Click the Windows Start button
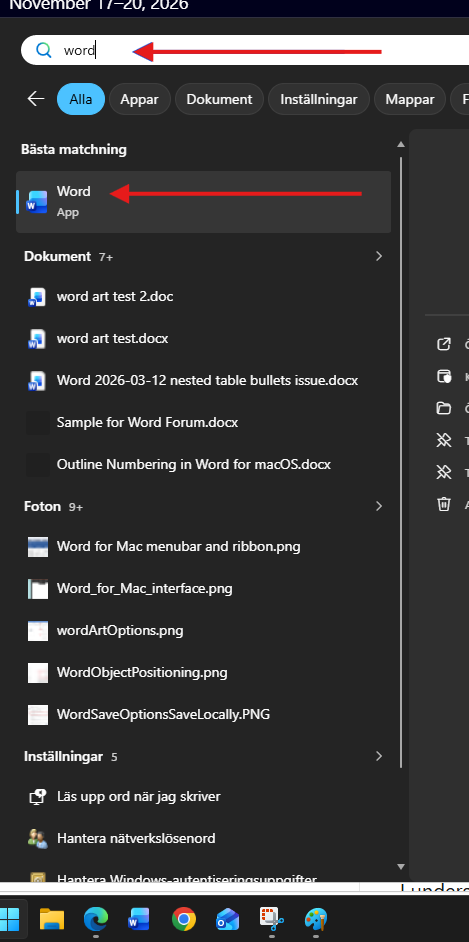The width and height of the screenshot is (469, 942). (x=10, y=919)
